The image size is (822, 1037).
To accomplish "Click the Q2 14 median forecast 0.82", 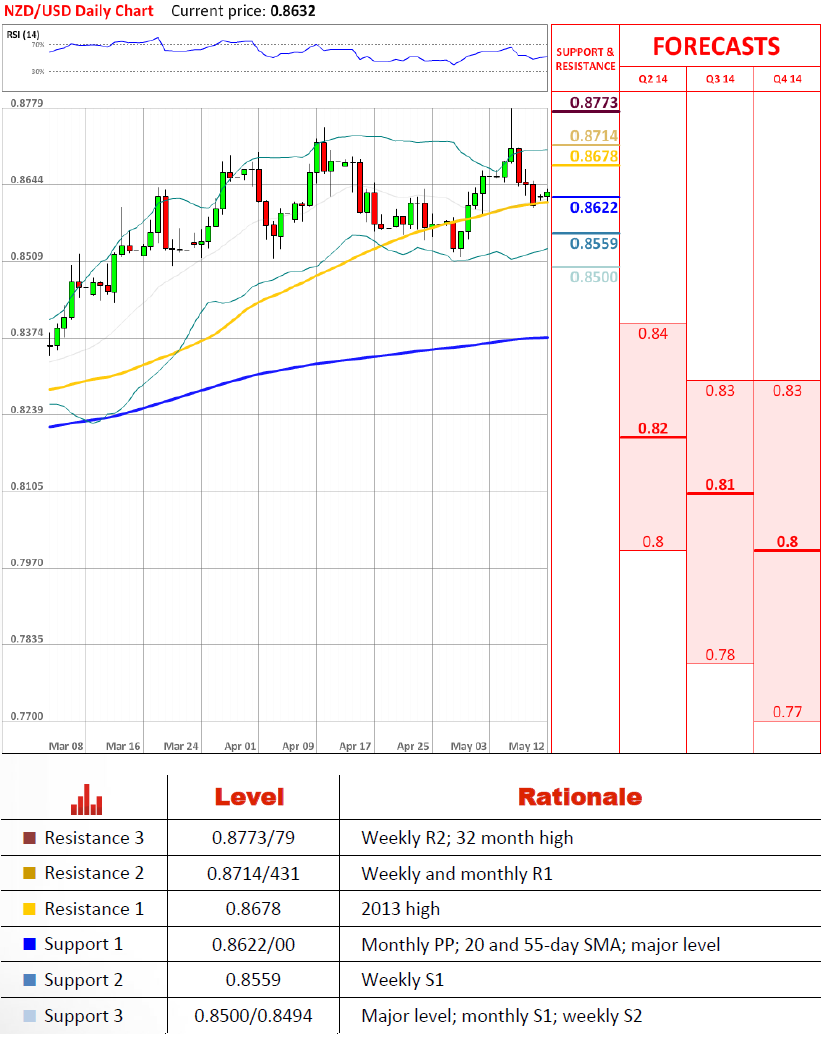I will click(653, 429).
